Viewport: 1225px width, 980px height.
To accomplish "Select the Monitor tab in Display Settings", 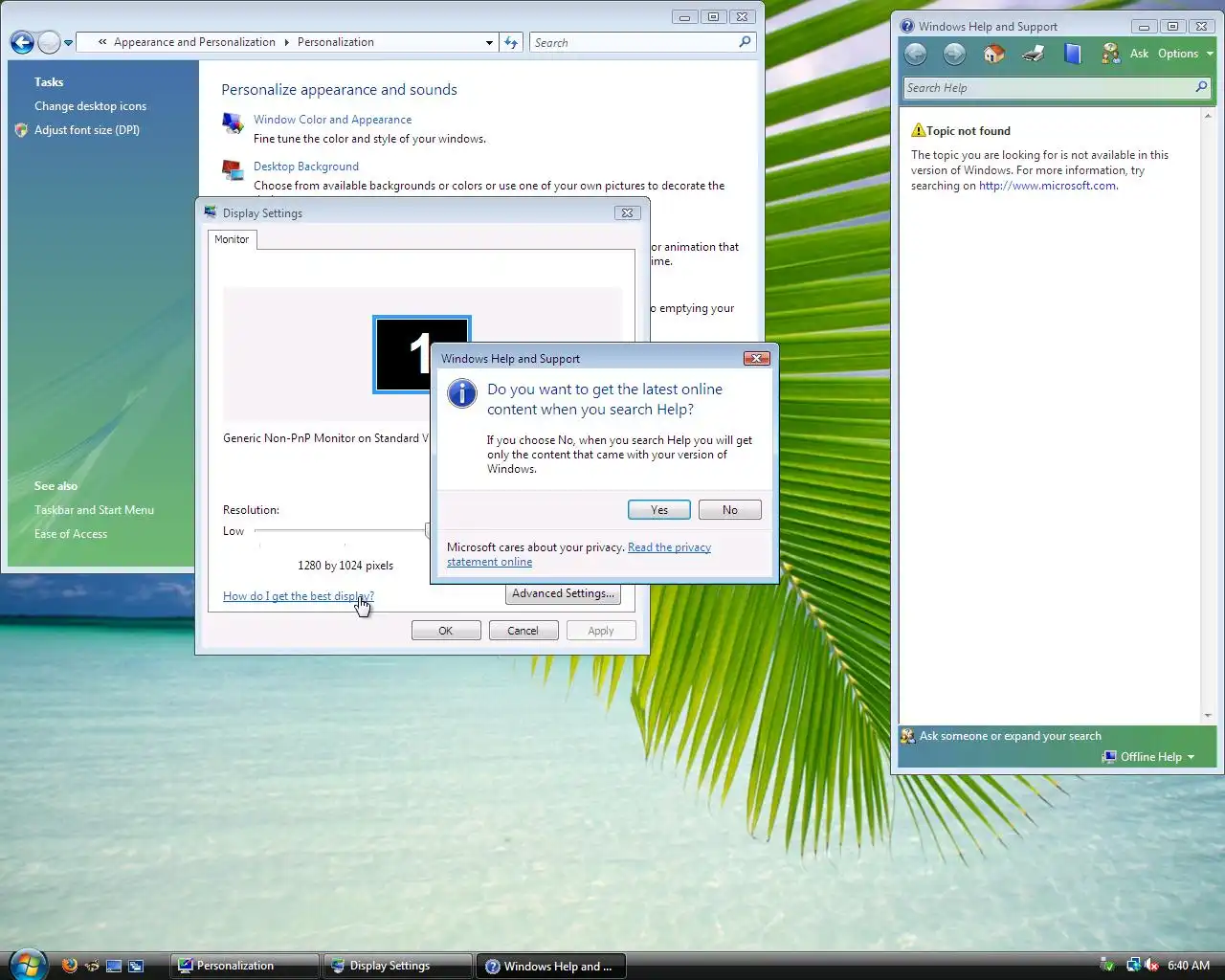I will (x=232, y=239).
